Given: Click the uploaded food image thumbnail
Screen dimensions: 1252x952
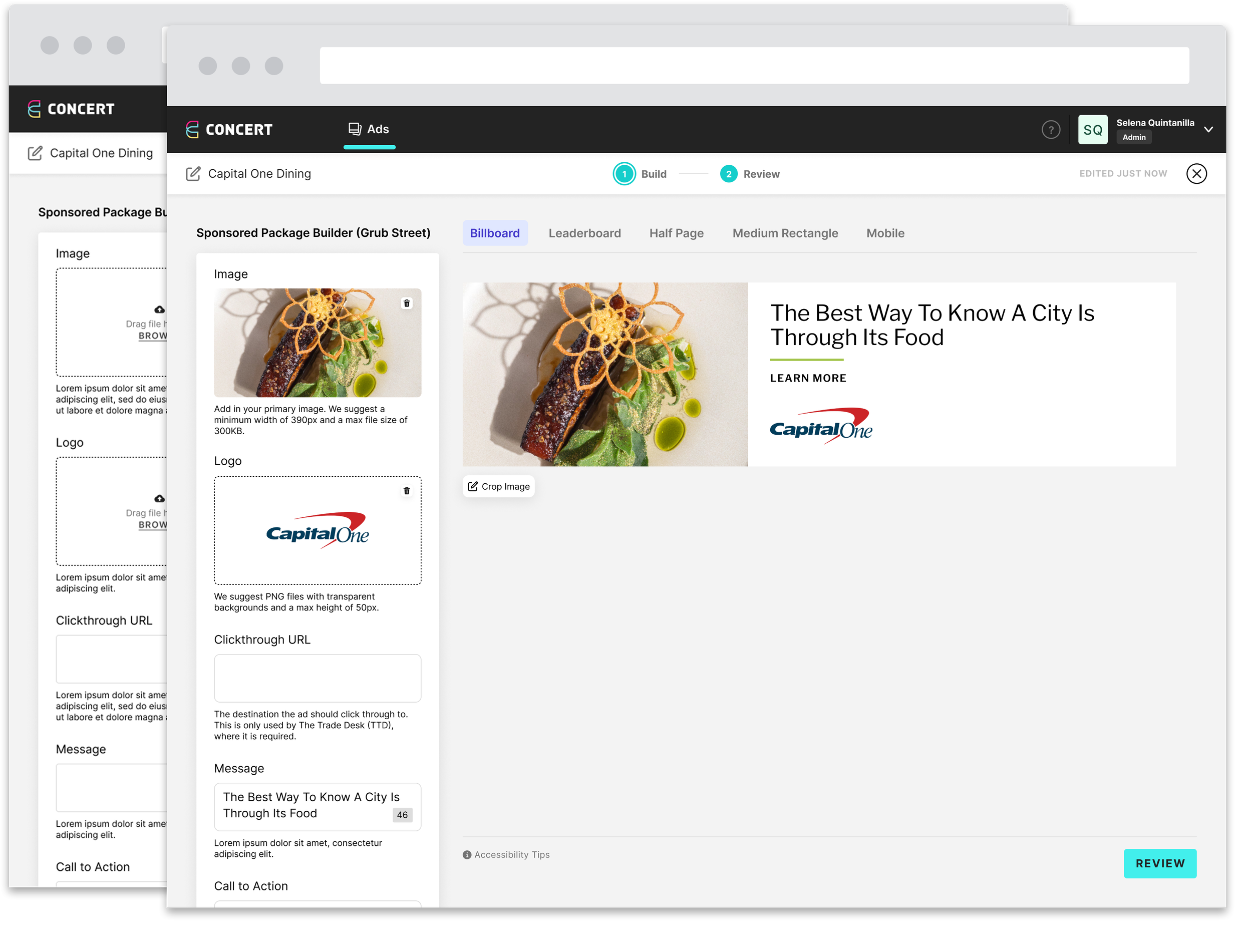Looking at the screenshot, I should click(x=317, y=343).
